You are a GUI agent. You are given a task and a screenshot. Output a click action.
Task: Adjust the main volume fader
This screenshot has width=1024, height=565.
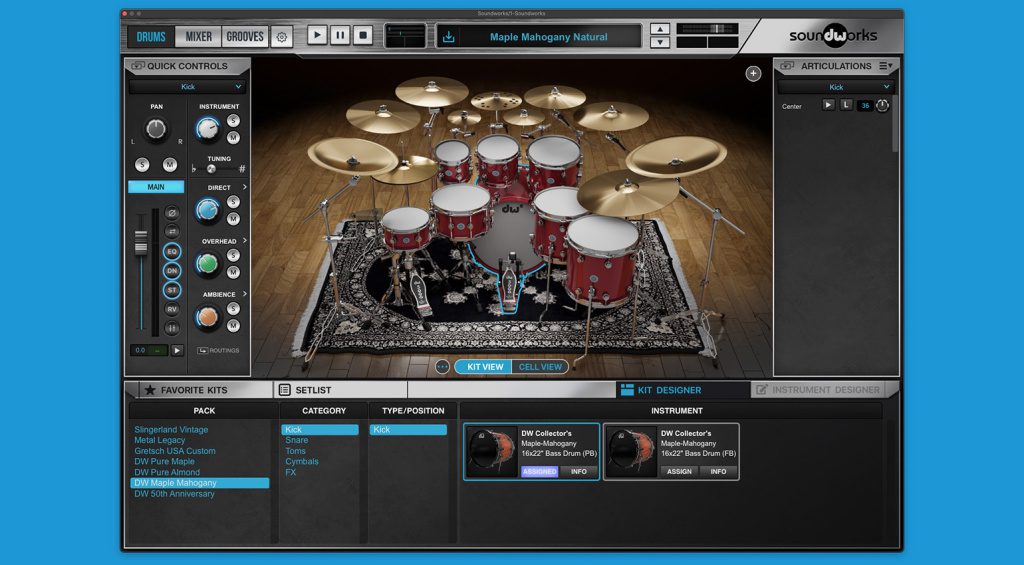tap(141, 242)
